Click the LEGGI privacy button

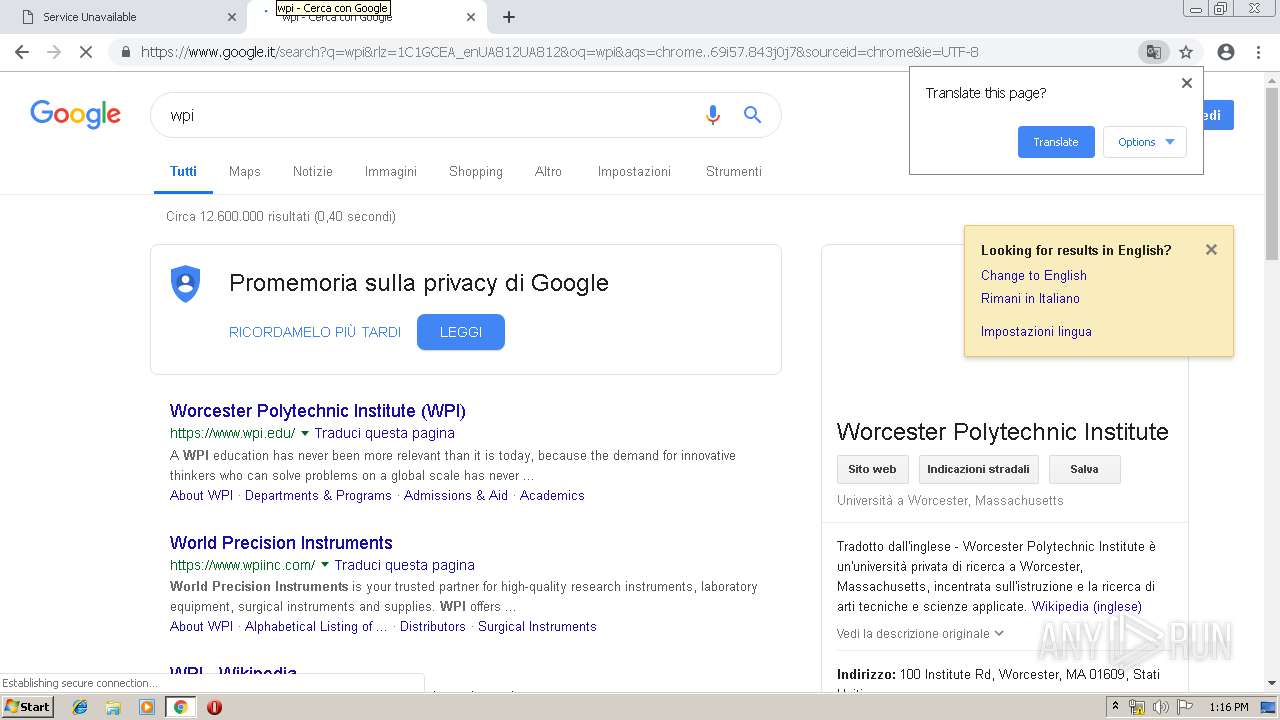click(x=461, y=332)
